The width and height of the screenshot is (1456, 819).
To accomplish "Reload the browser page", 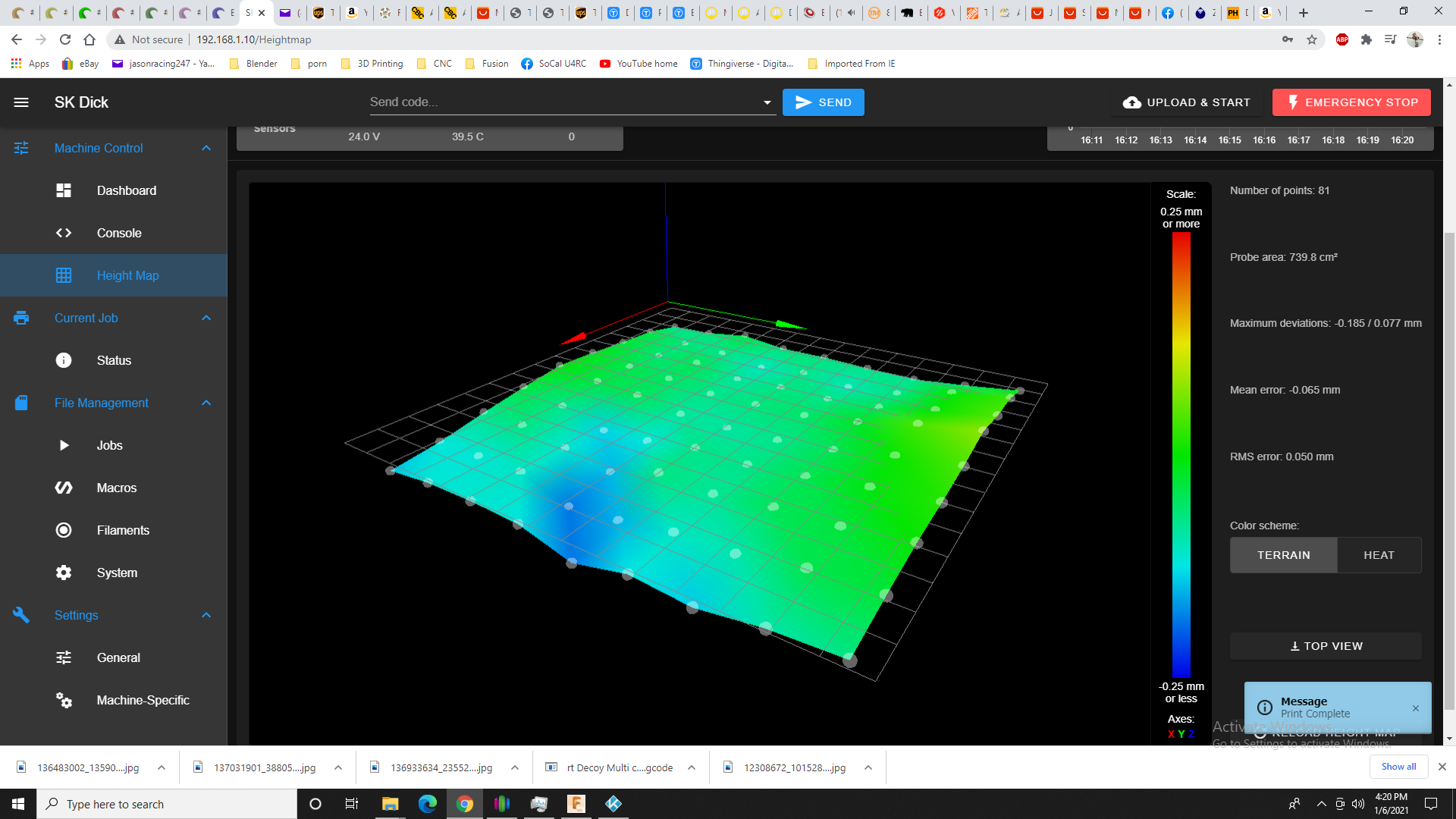I will click(x=65, y=39).
